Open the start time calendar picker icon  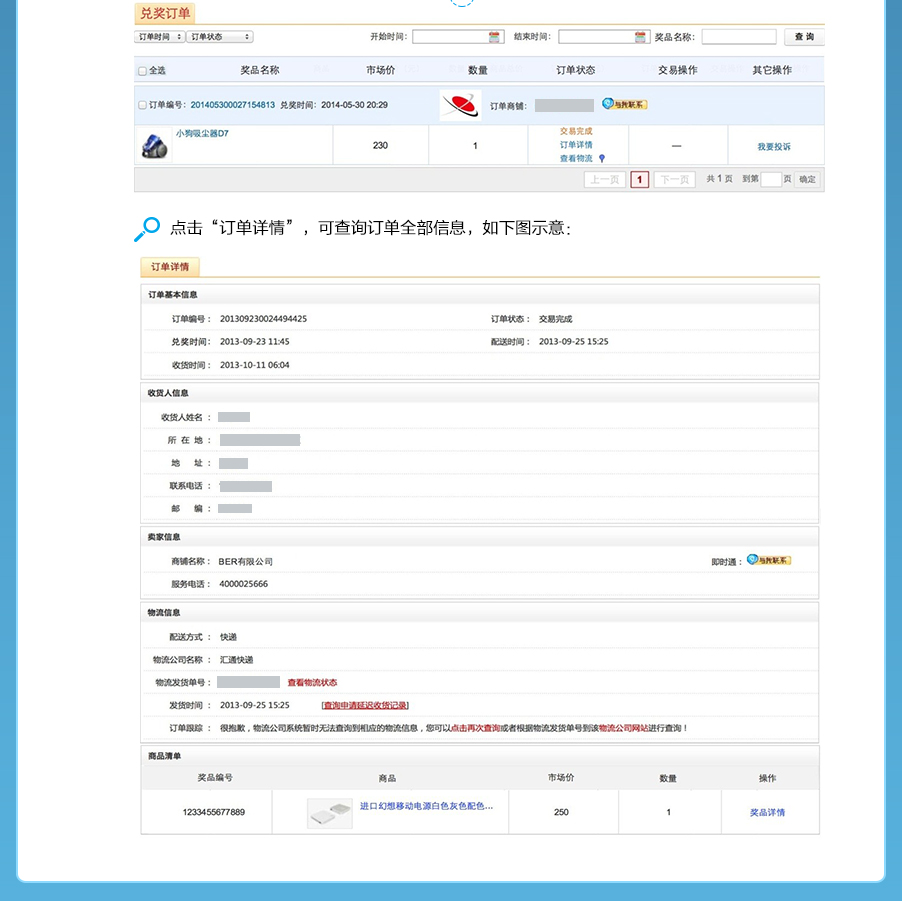pyautogui.click(x=495, y=37)
